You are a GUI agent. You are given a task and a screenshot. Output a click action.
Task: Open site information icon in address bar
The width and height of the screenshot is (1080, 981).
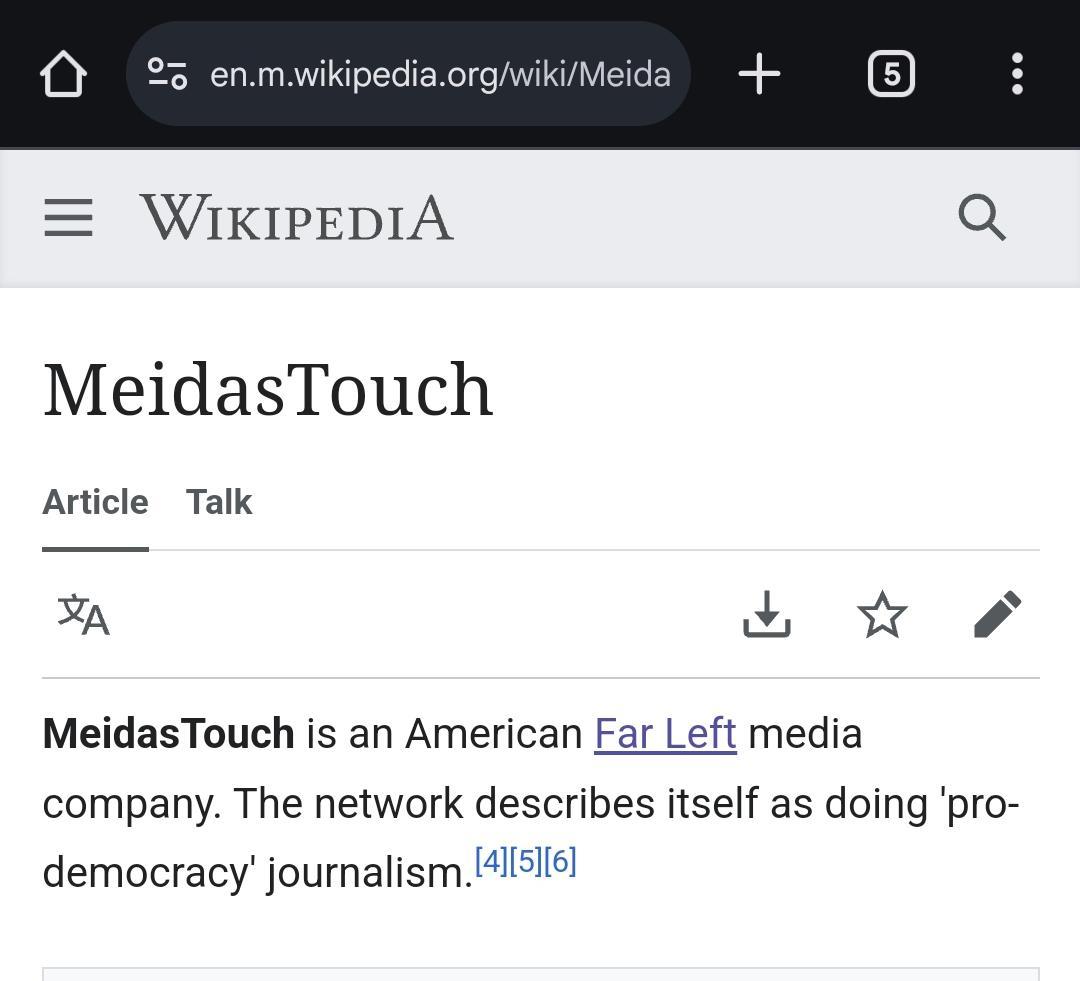click(167, 74)
